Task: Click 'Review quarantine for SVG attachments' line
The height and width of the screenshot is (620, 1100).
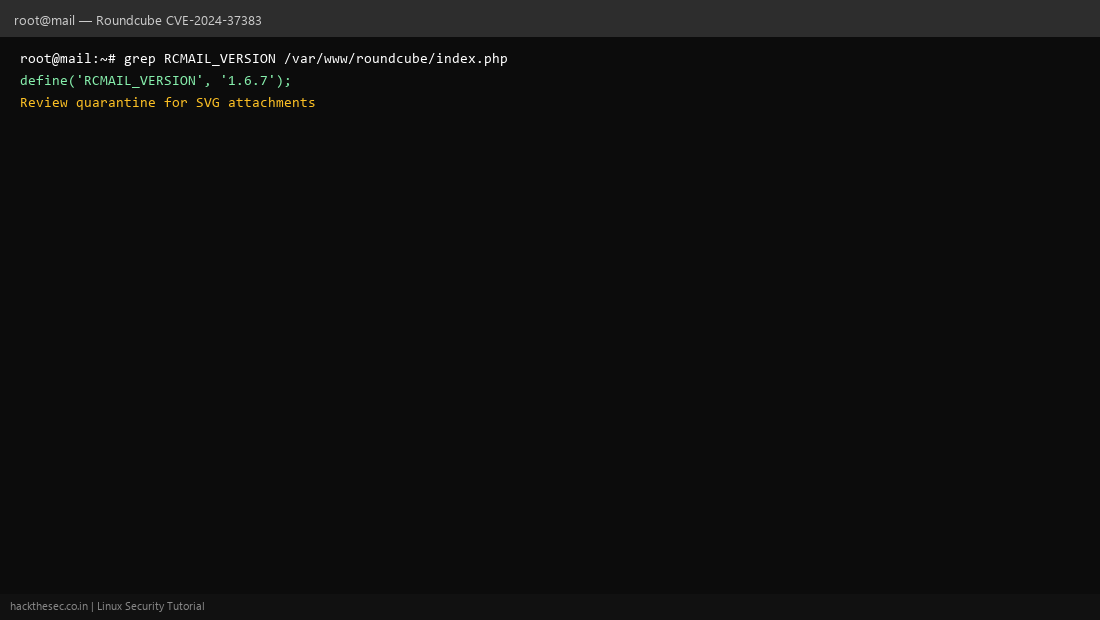Action: click(x=168, y=102)
